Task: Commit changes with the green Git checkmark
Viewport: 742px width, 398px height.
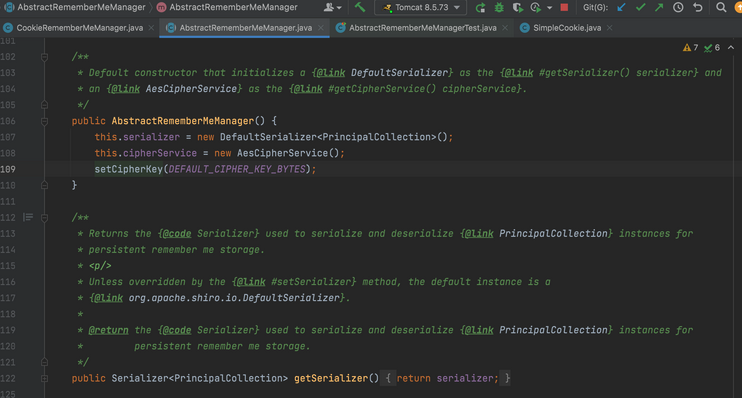Action: 640,8
